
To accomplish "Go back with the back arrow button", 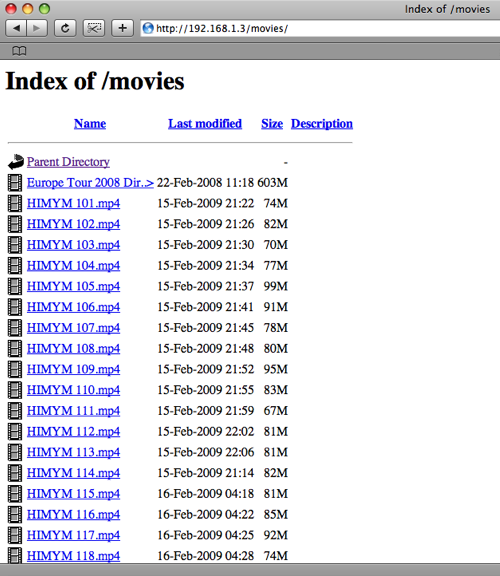I will point(16,28).
